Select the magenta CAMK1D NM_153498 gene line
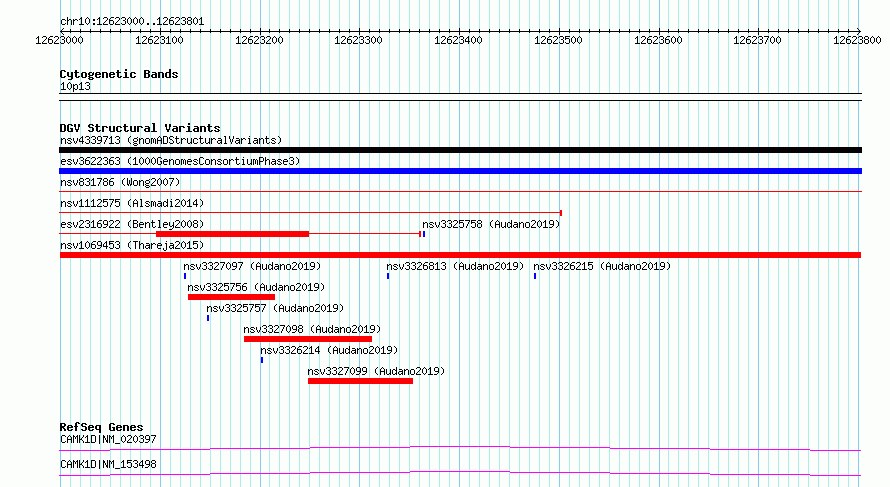The width and height of the screenshot is (890, 487). pos(460,473)
